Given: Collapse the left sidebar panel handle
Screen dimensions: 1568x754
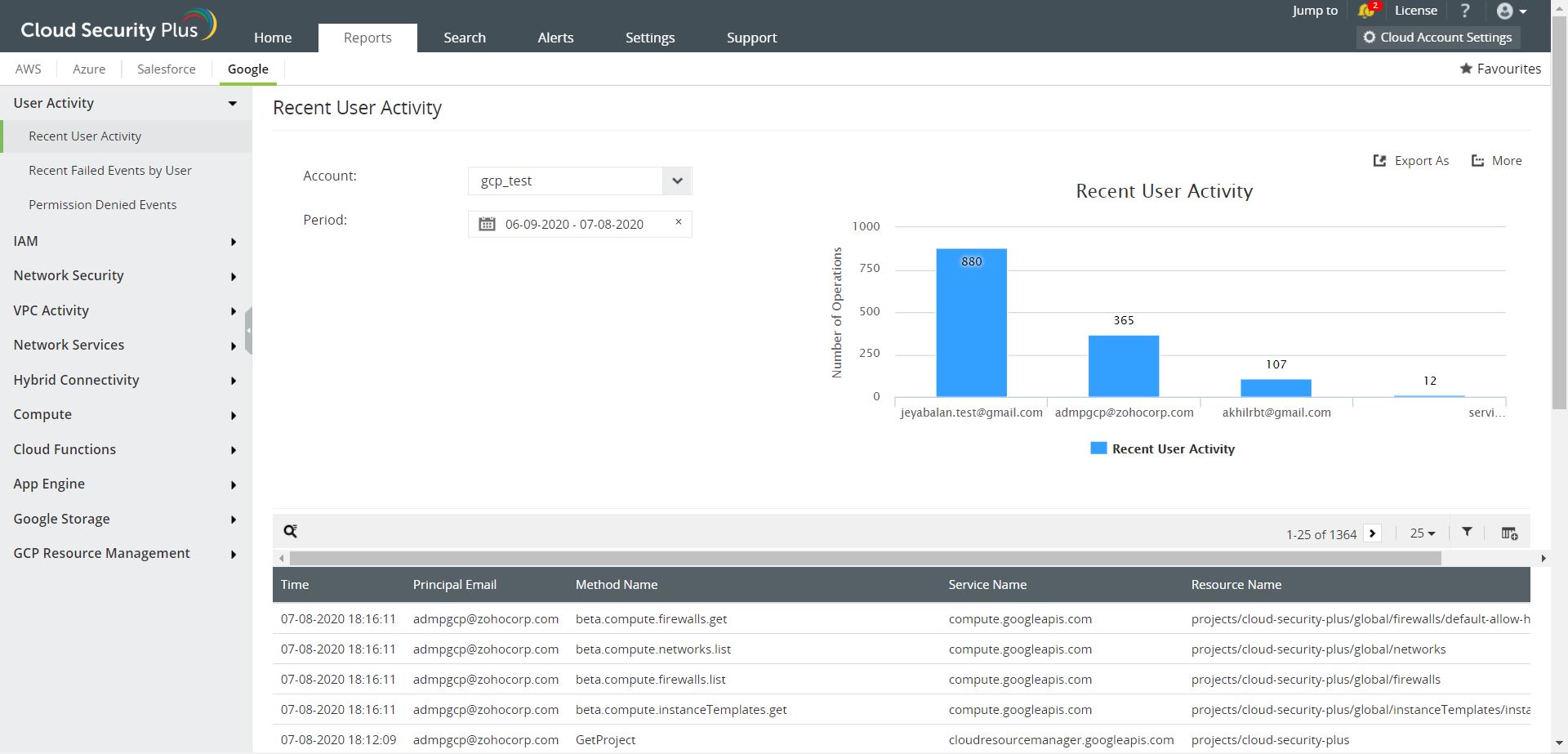Looking at the screenshot, I should click(248, 331).
